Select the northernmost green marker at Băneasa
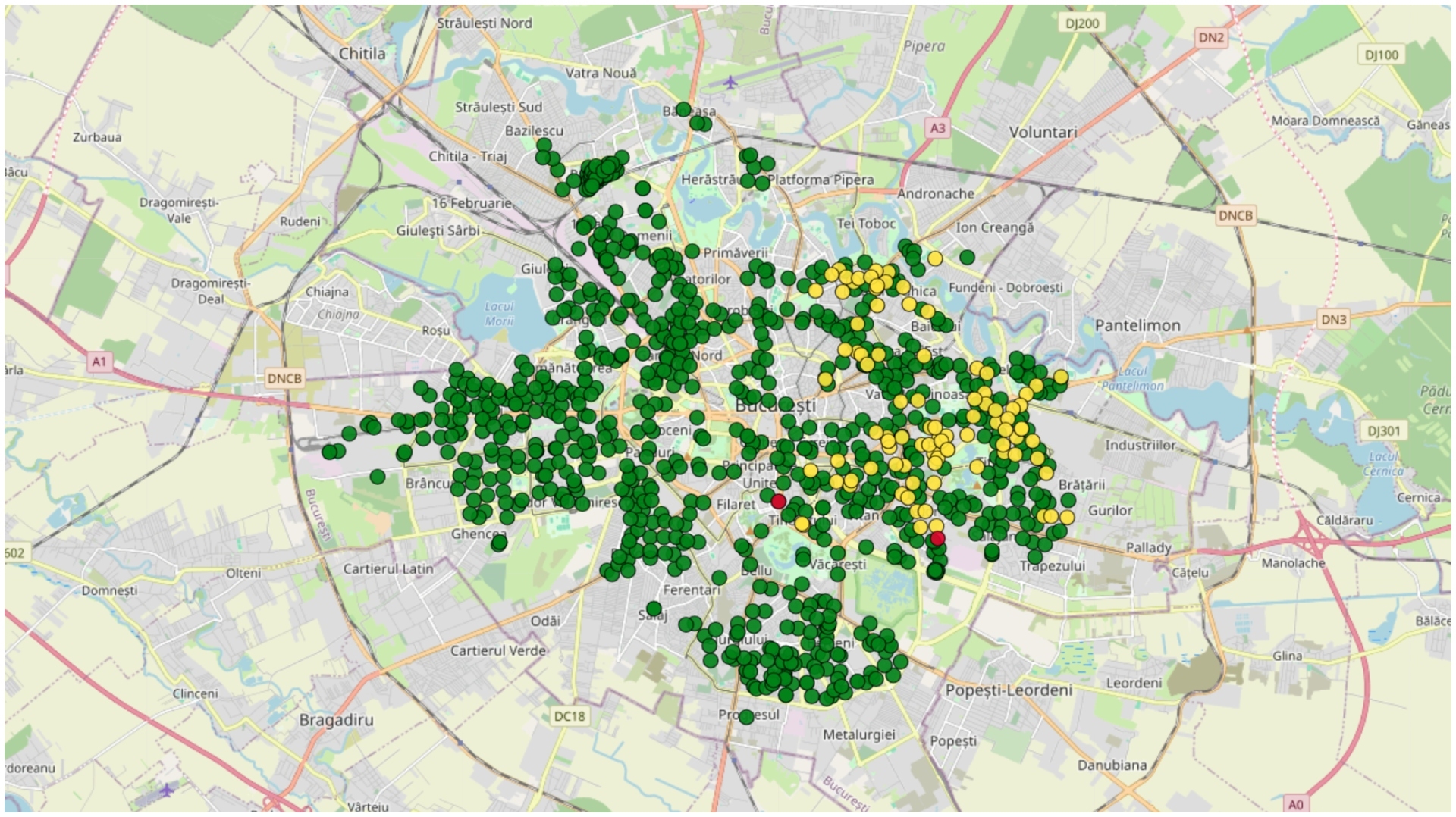Screen dimensions: 1456x817 coord(684,109)
